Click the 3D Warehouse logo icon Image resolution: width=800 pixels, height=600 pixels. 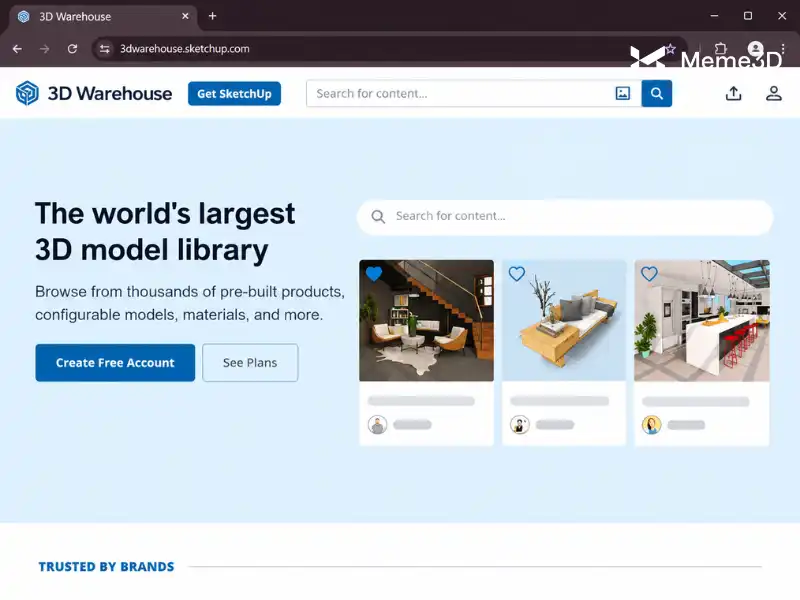click(27, 93)
